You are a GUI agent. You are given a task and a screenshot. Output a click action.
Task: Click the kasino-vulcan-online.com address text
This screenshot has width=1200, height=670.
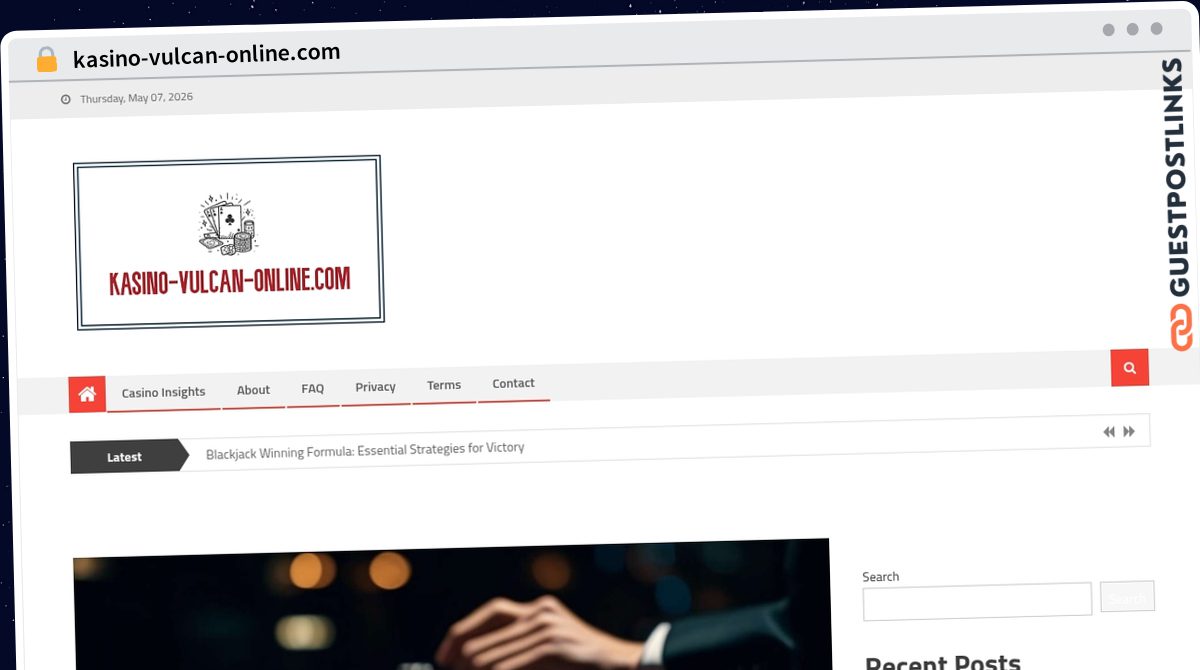tap(207, 55)
